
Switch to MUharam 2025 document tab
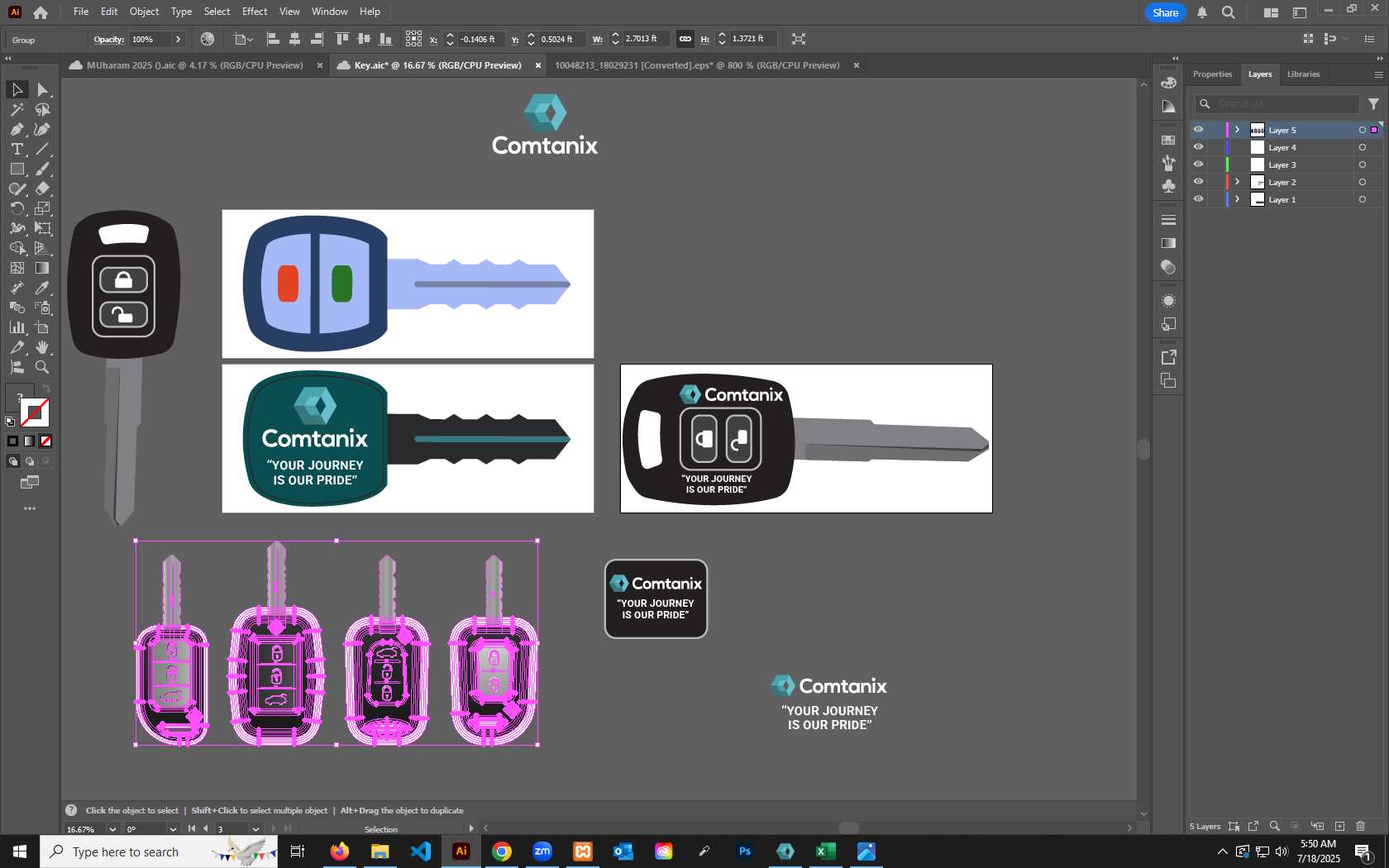[x=194, y=65]
